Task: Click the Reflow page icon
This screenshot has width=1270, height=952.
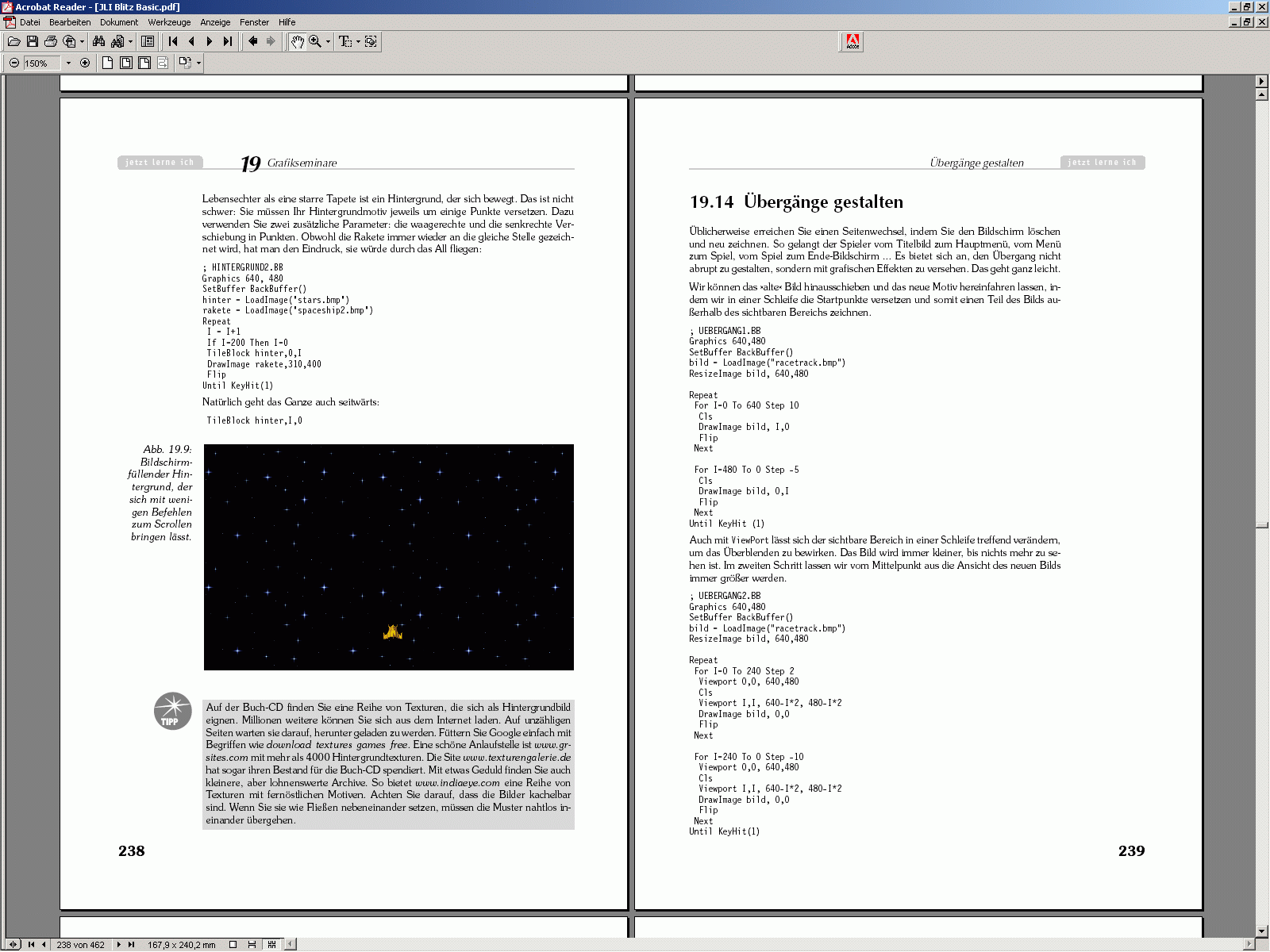Action: (162, 63)
